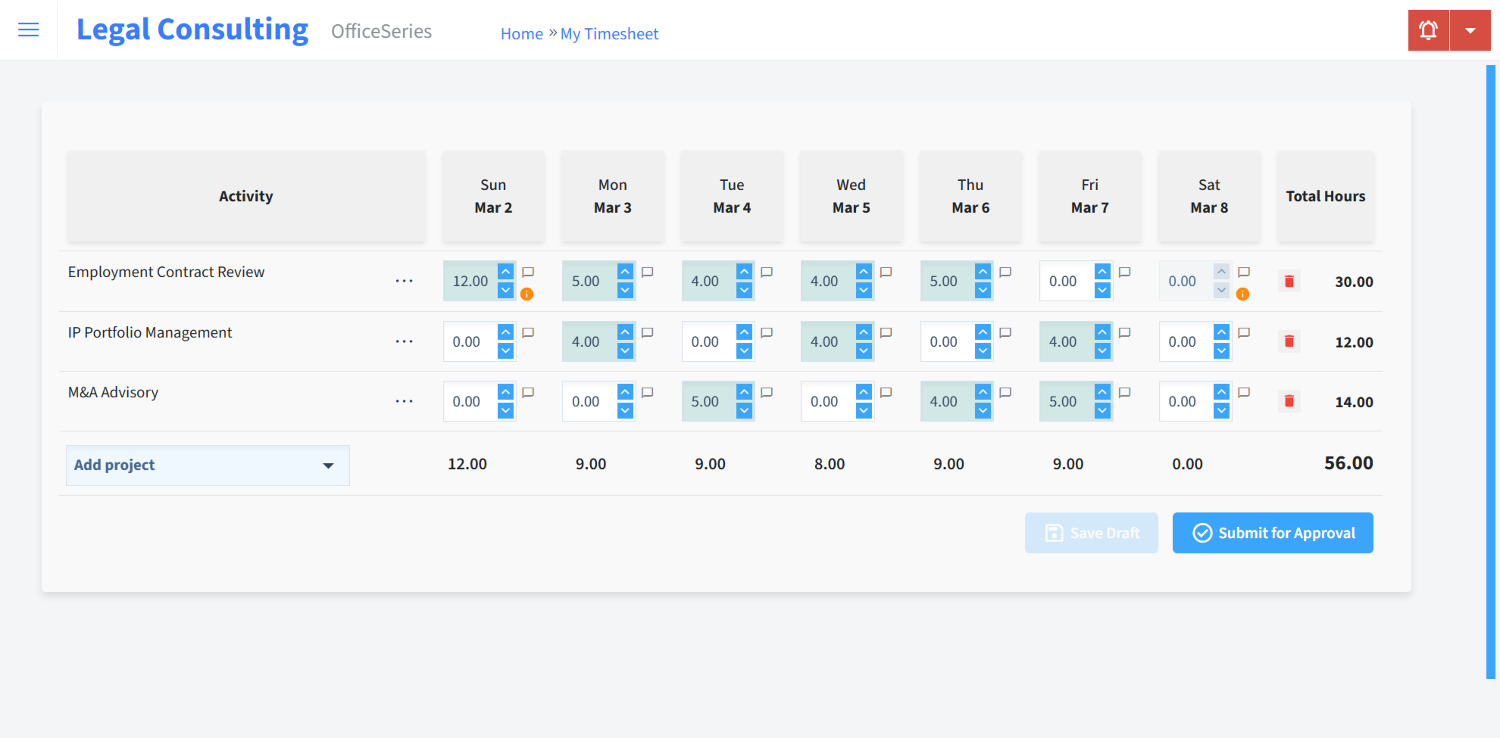Click the Submit for Approval button
The image size is (1500, 738).
click(x=1272, y=532)
